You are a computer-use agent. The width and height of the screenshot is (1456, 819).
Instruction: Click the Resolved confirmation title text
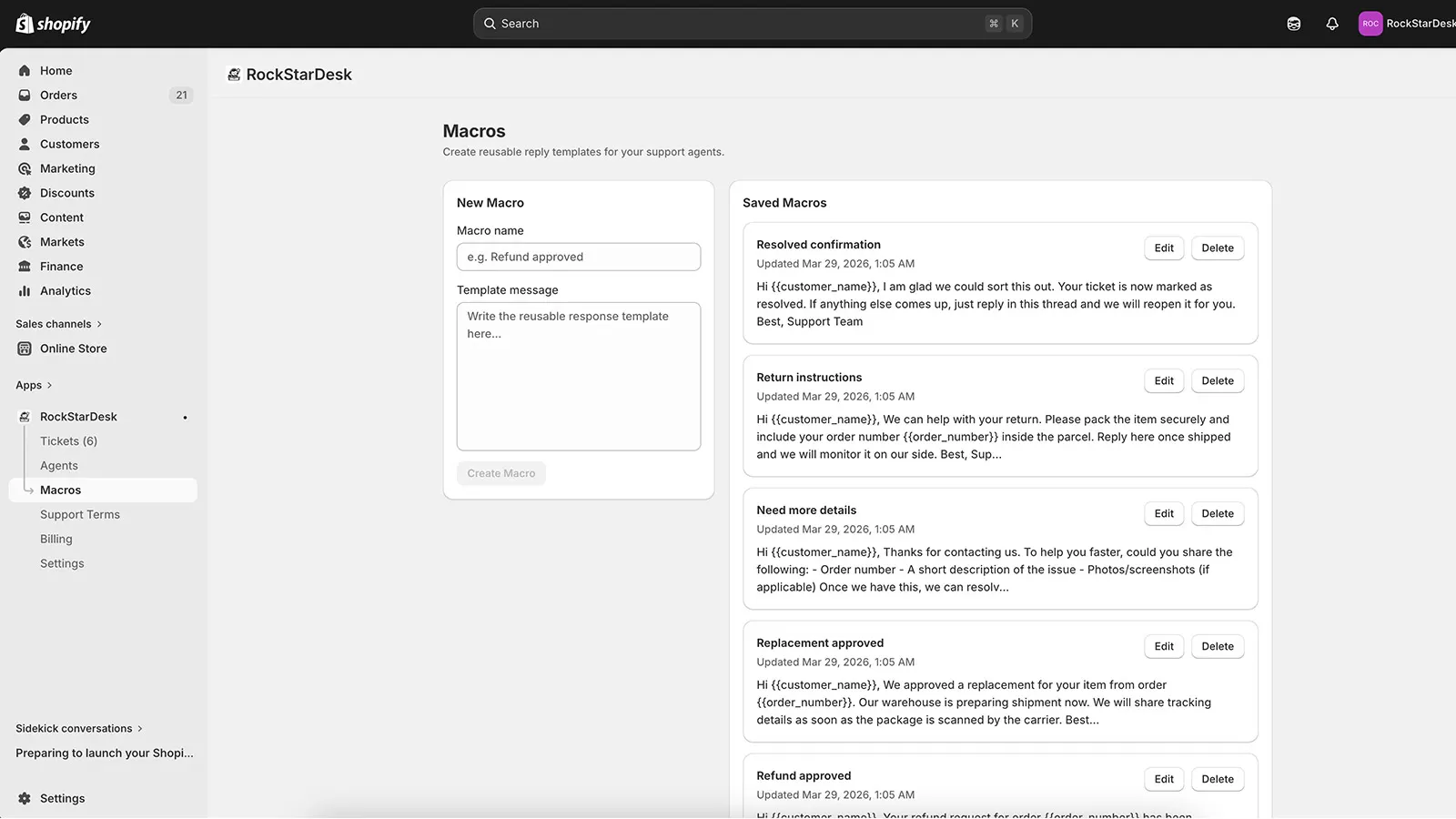click(x=818, y=245)
